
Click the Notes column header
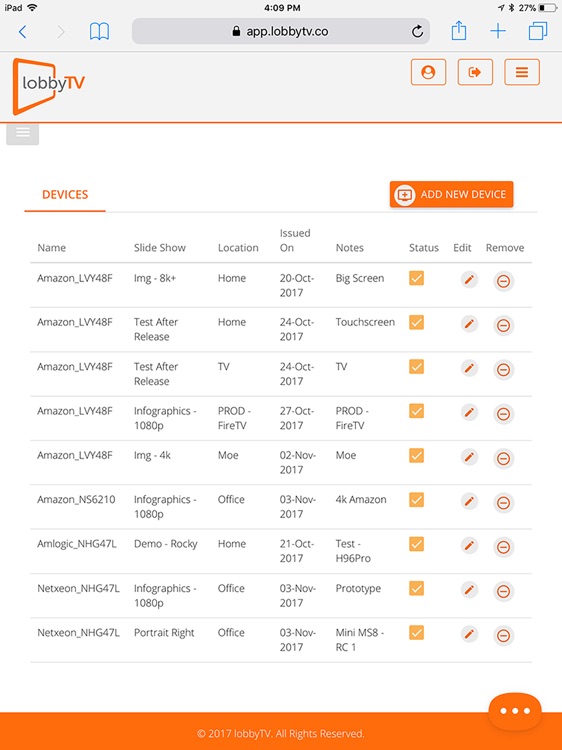coord(350,248)
